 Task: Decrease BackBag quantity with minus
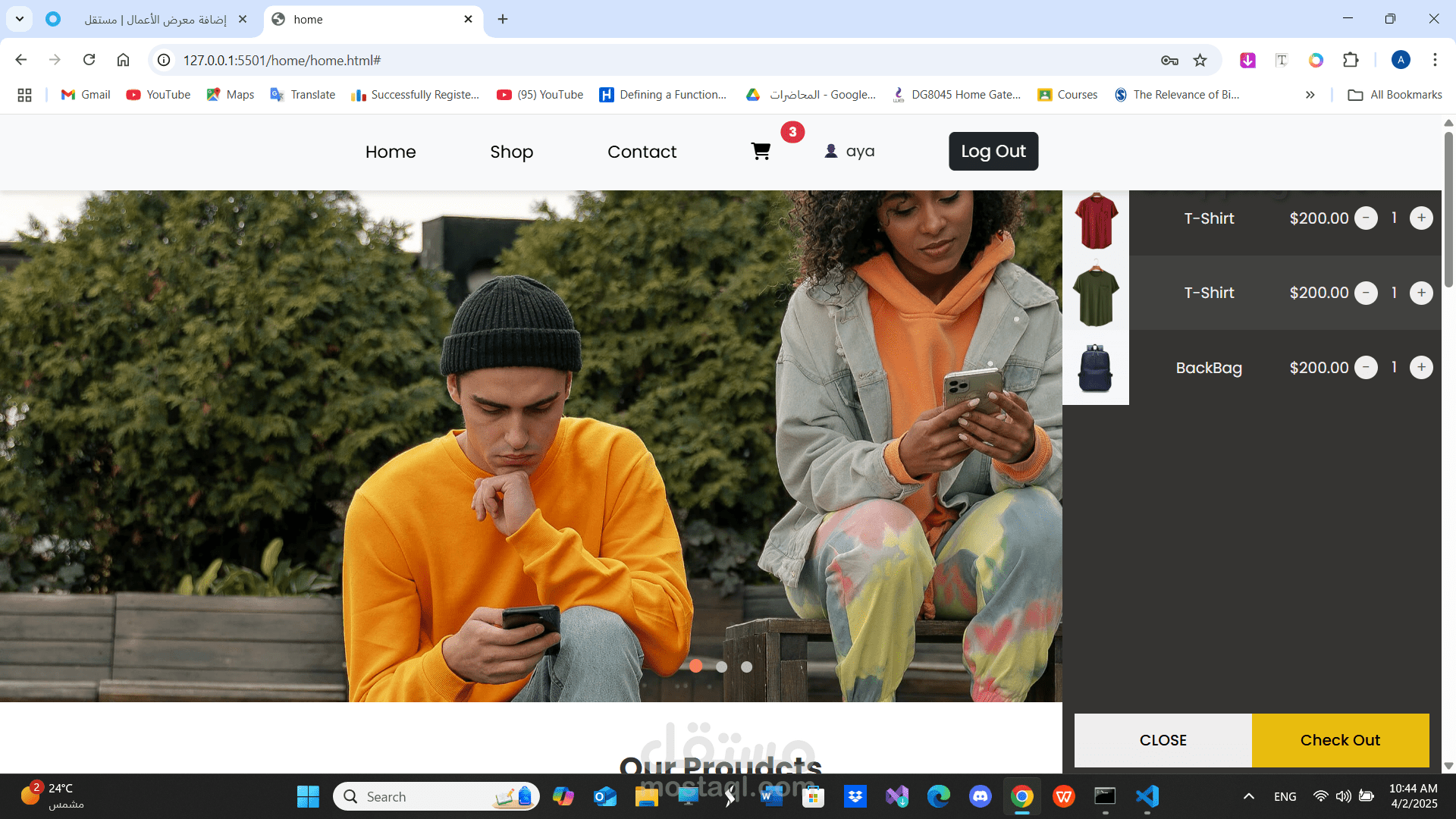[1366, 368]
